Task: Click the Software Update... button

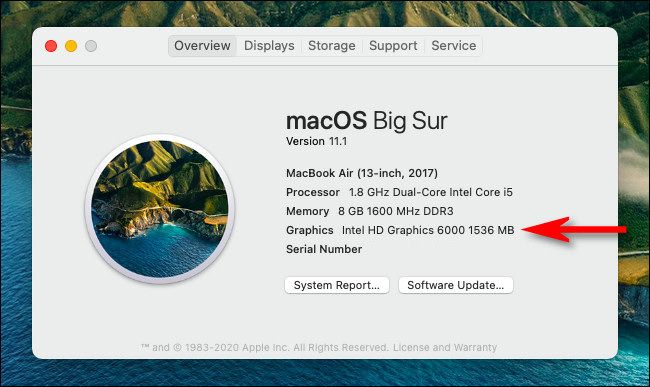Action: 456,285
